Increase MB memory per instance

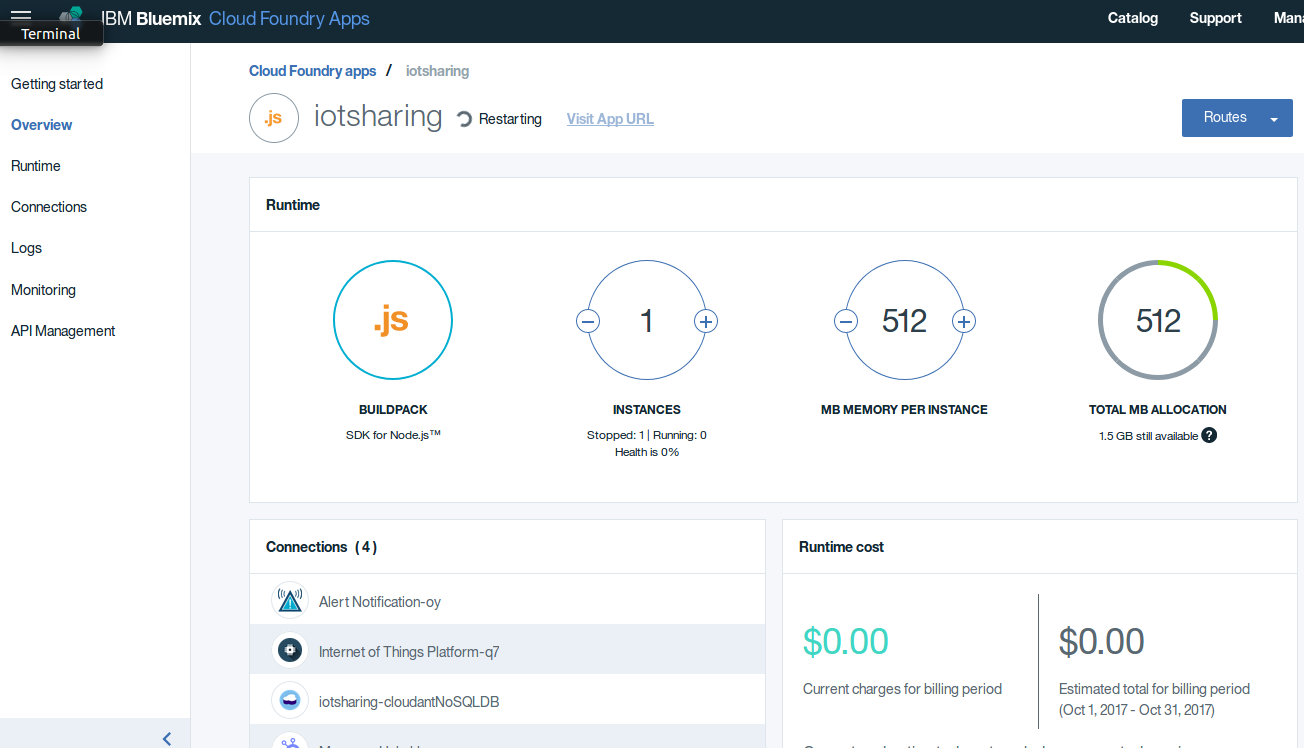[x=963, y=321]
